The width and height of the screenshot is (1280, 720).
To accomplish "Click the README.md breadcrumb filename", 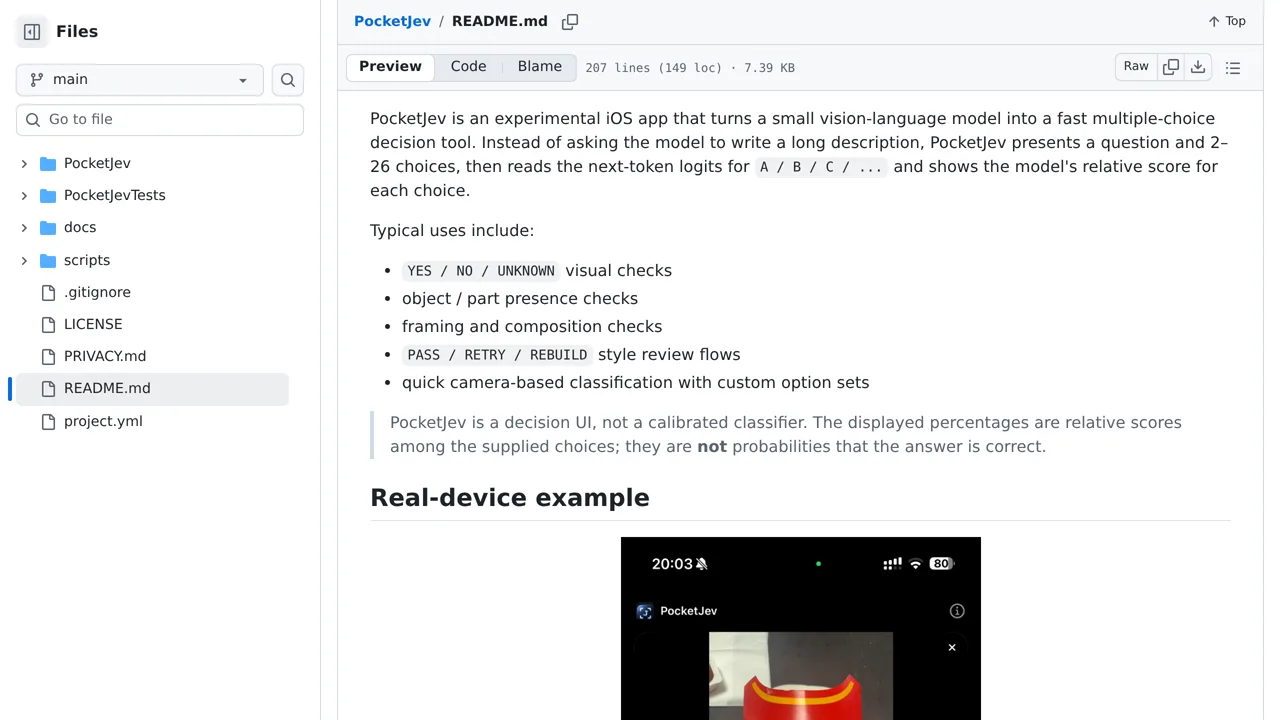I will pos(500,21).
